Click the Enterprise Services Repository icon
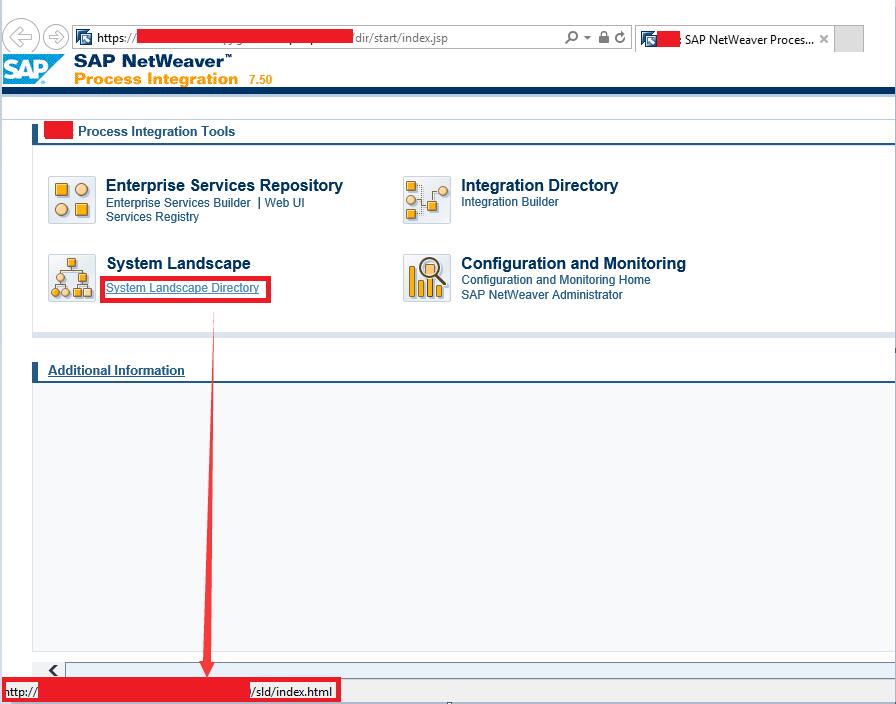Image resolution: width=896 pixels, height=704 pixels. coord(72,200)
